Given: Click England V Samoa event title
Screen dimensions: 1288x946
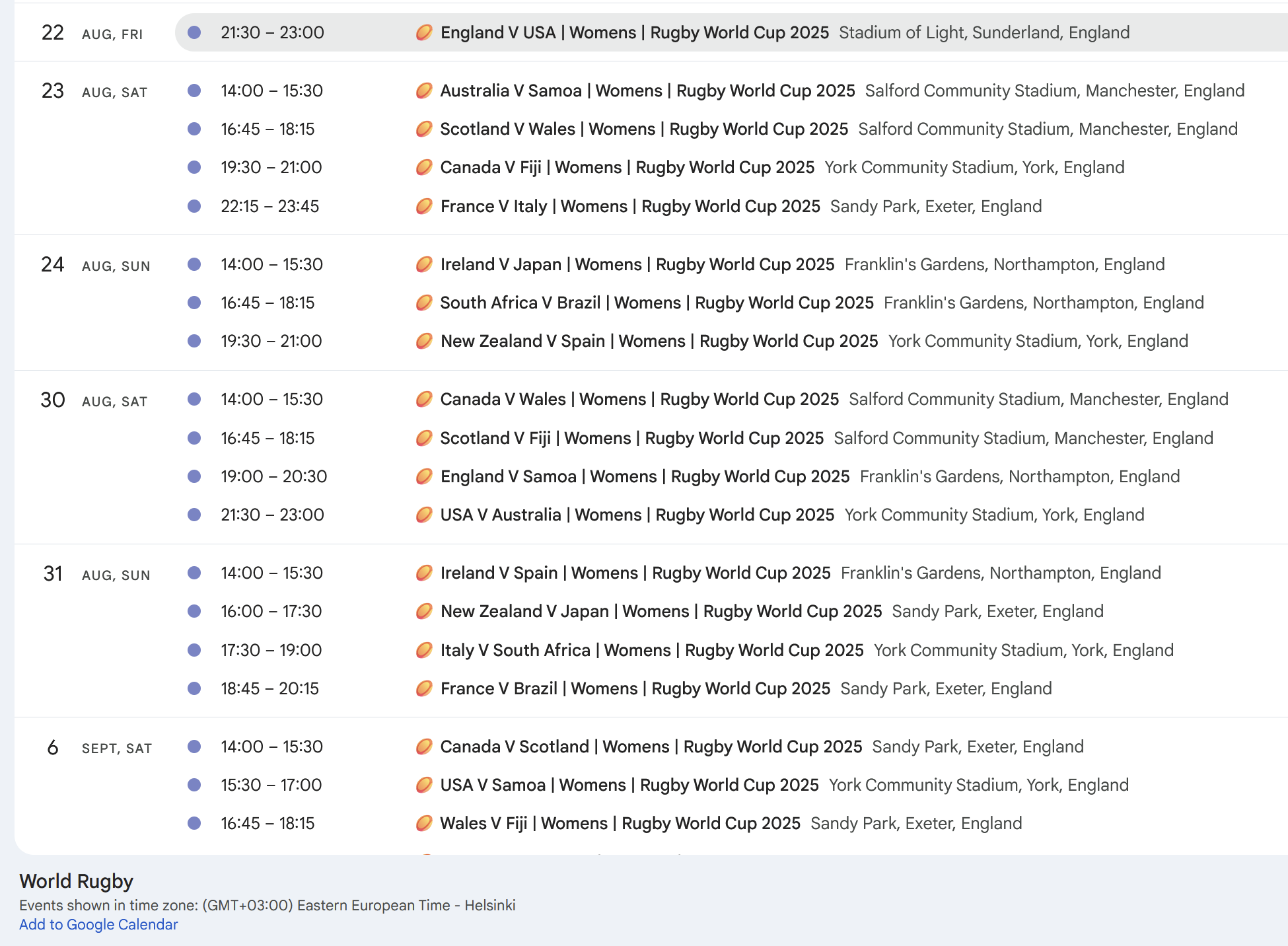Looking at the screenshot, I should pyautogui.click(x=645, y=476).
